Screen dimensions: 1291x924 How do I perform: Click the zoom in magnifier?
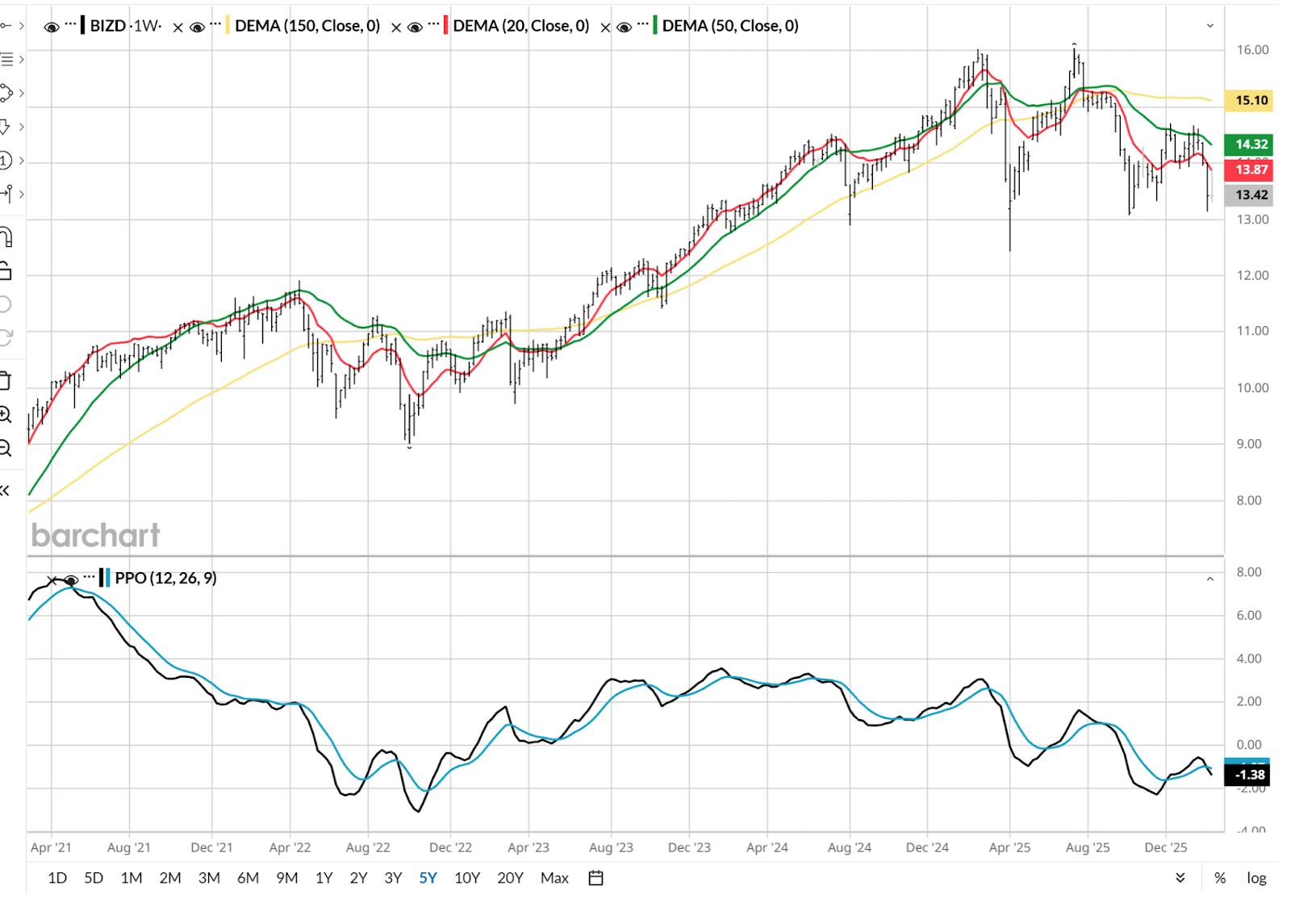pos(5,415)
